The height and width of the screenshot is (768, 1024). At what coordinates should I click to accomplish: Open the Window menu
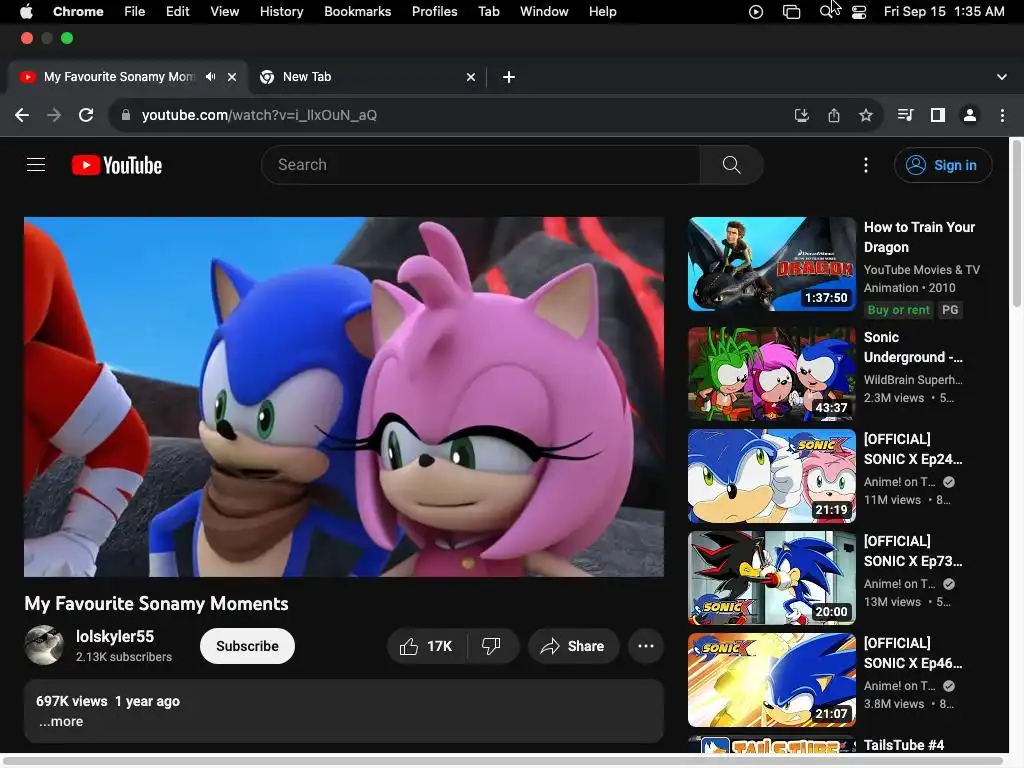click(544, 11)
